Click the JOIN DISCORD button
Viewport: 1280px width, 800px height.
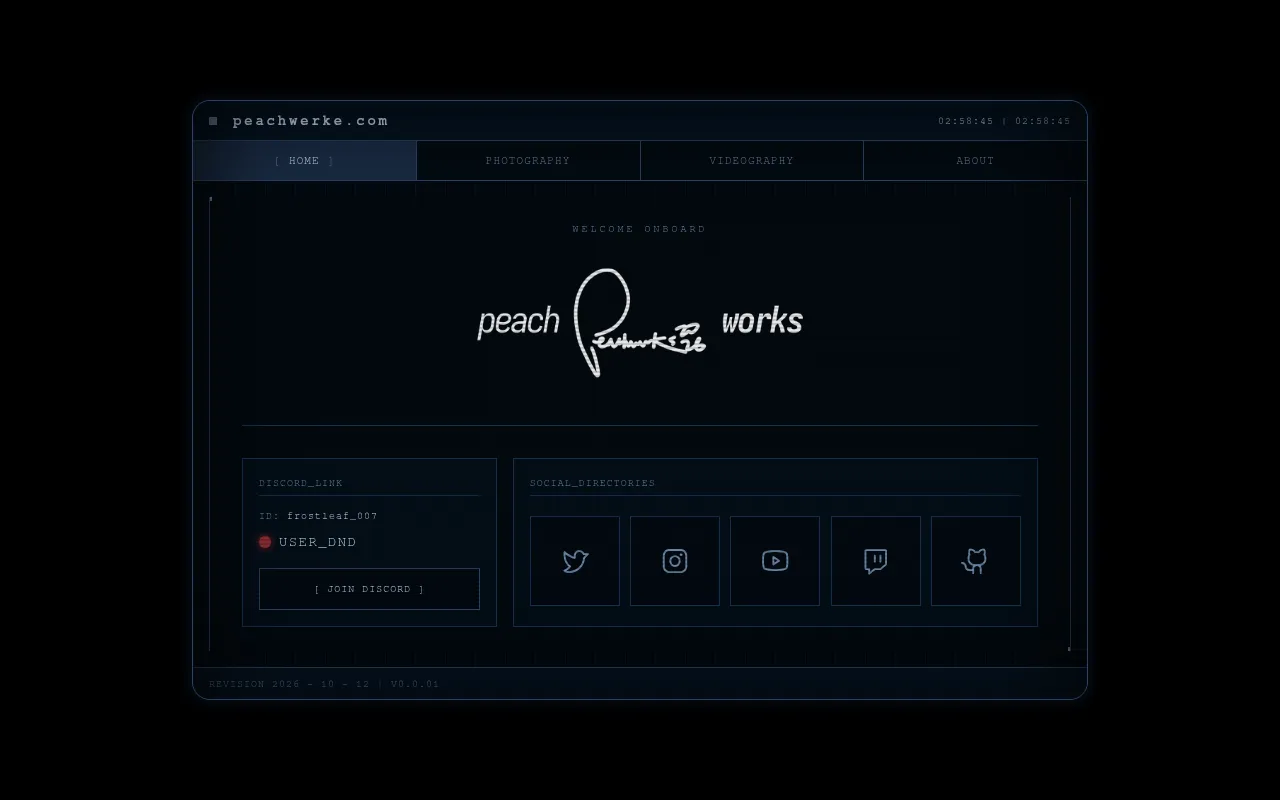369,589
